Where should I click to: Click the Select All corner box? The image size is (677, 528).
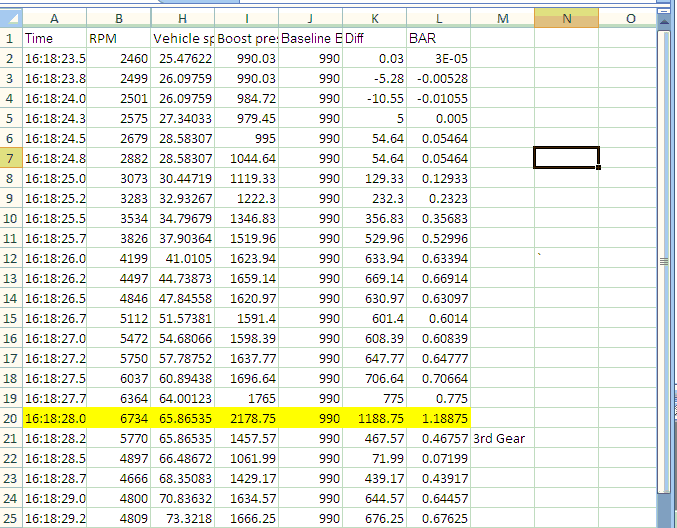tap(10, 17)
